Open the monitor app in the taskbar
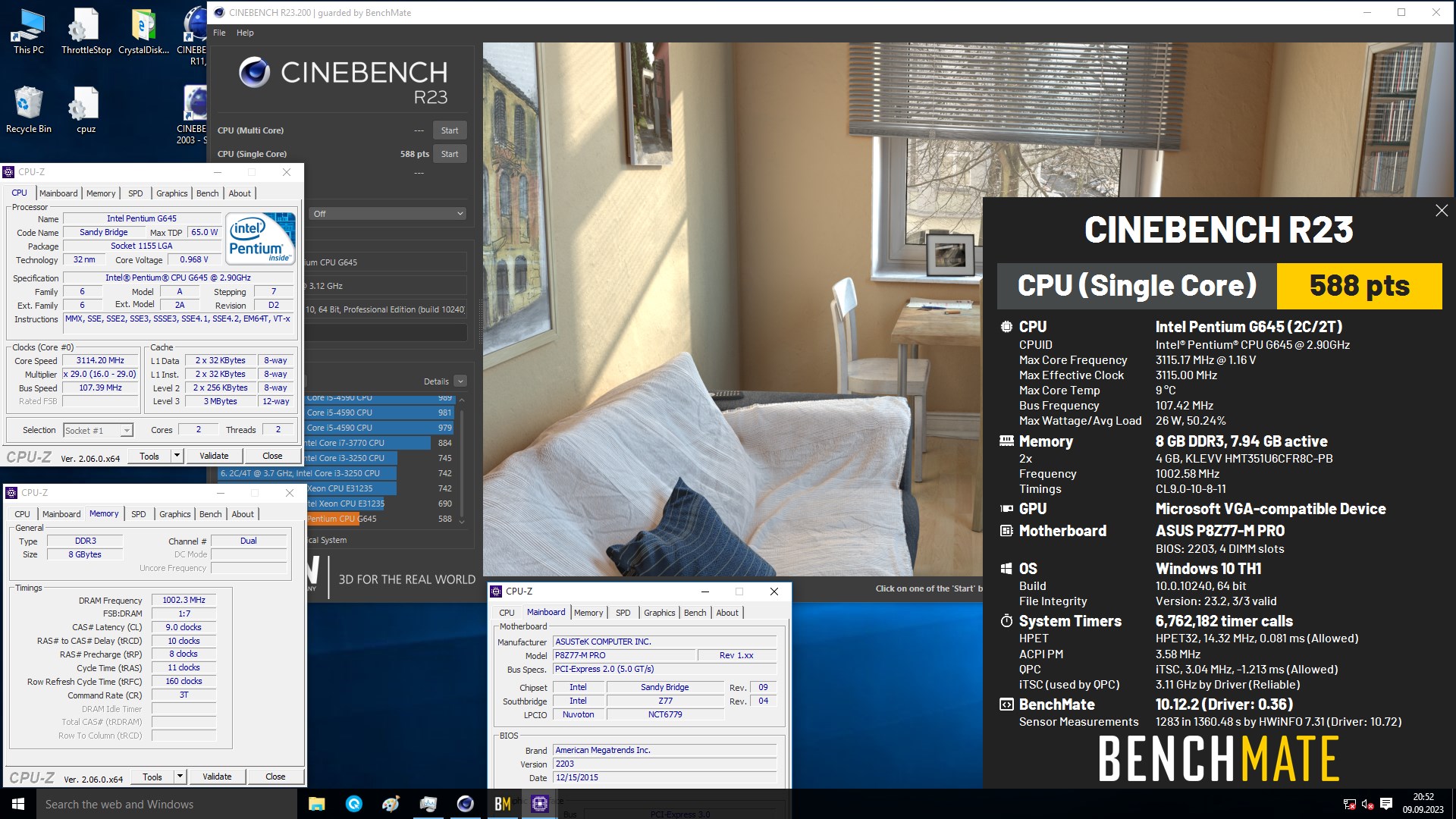This screenshot has height=819, width=1456. (x=428, y=804)
